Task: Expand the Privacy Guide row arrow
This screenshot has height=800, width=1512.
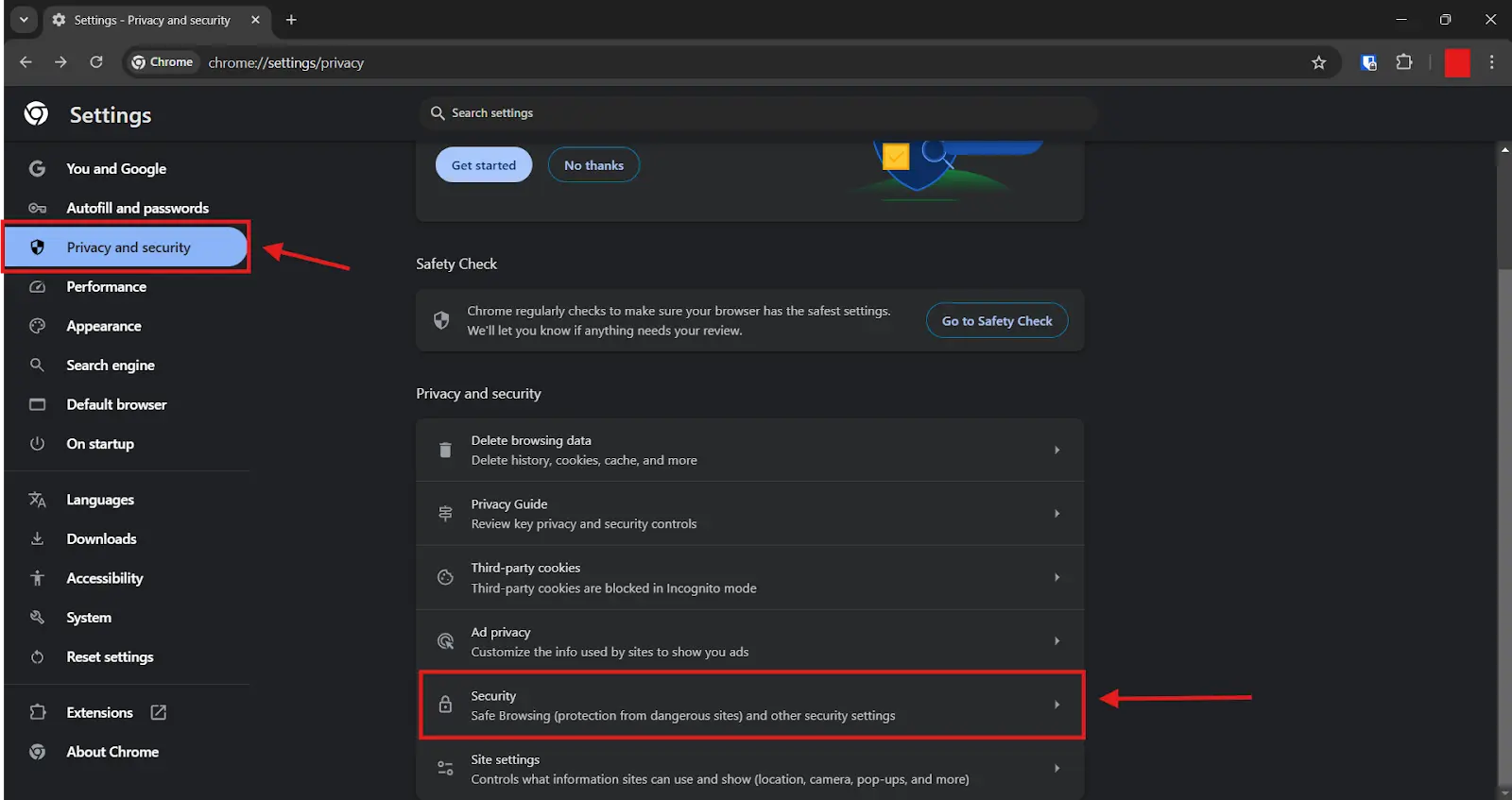Action: 1057,514
